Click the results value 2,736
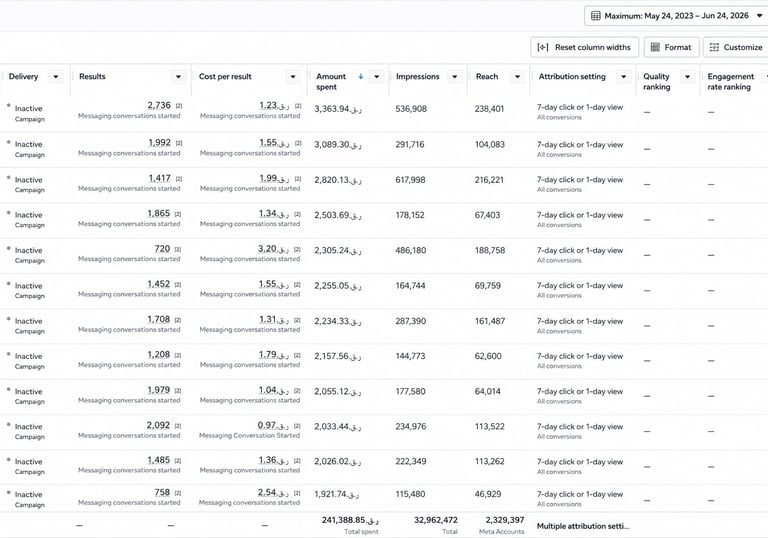Image resolution: width=768 pixels, height=538 pixels. [159, 105]
